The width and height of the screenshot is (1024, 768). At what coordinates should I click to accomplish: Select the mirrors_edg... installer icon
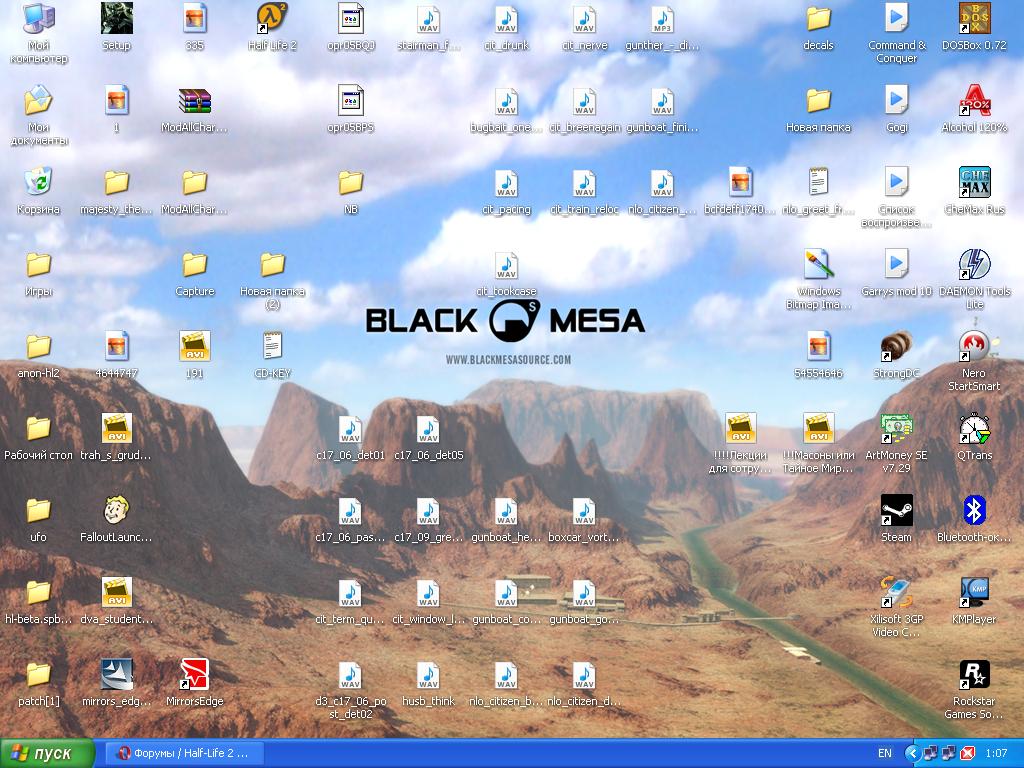116,674
